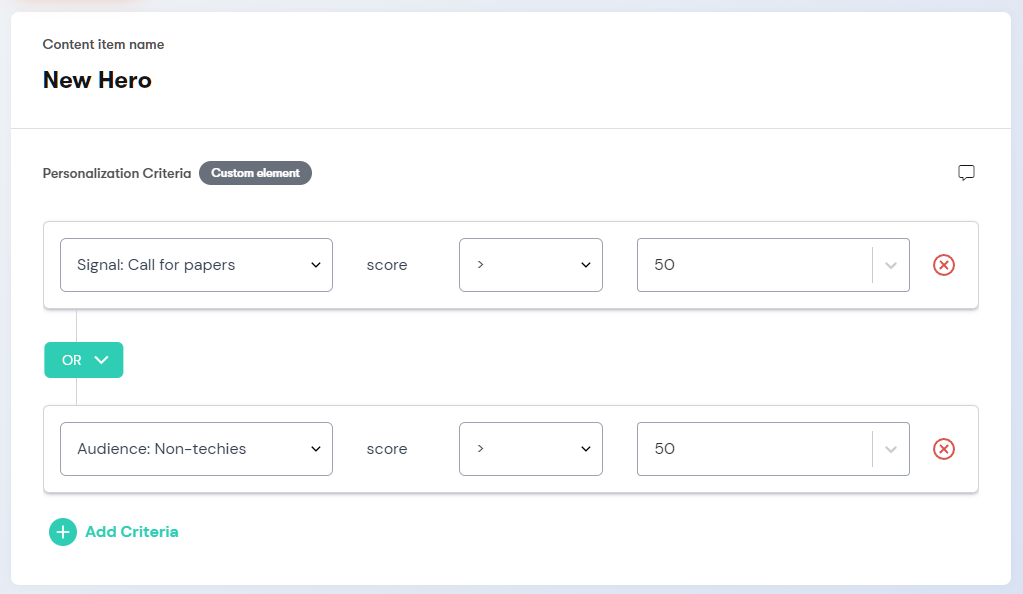Viewport: 1023px width, 594px height.
Task: Edit the content item name New Hero
Action: [x=97, y=80]
